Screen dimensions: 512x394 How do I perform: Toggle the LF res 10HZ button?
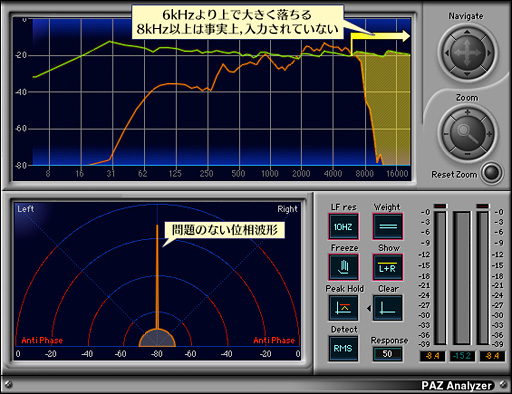tap(343, 227)
